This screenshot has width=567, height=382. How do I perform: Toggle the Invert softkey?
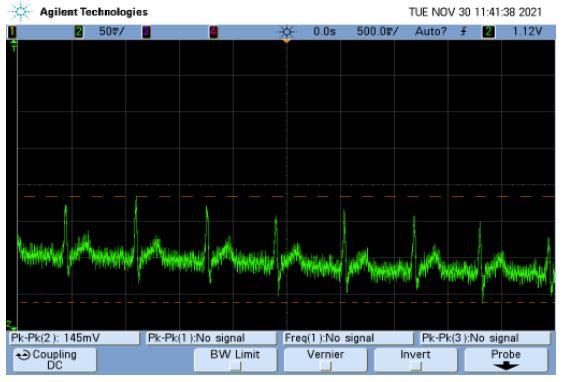(415, 360)
